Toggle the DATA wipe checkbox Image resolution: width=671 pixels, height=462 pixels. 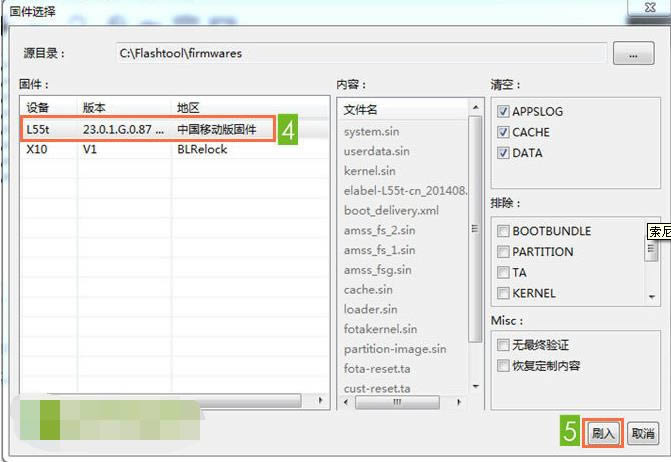pyautogui.click(x=503, y=153)
